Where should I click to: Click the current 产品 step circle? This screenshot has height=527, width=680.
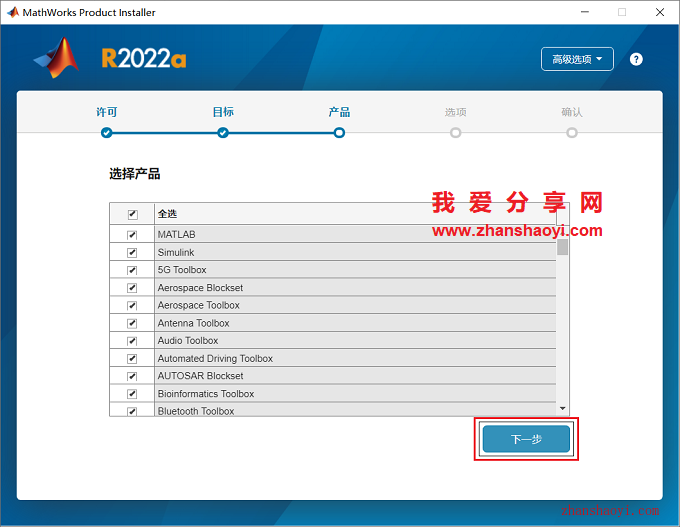(x=339, y=133)
